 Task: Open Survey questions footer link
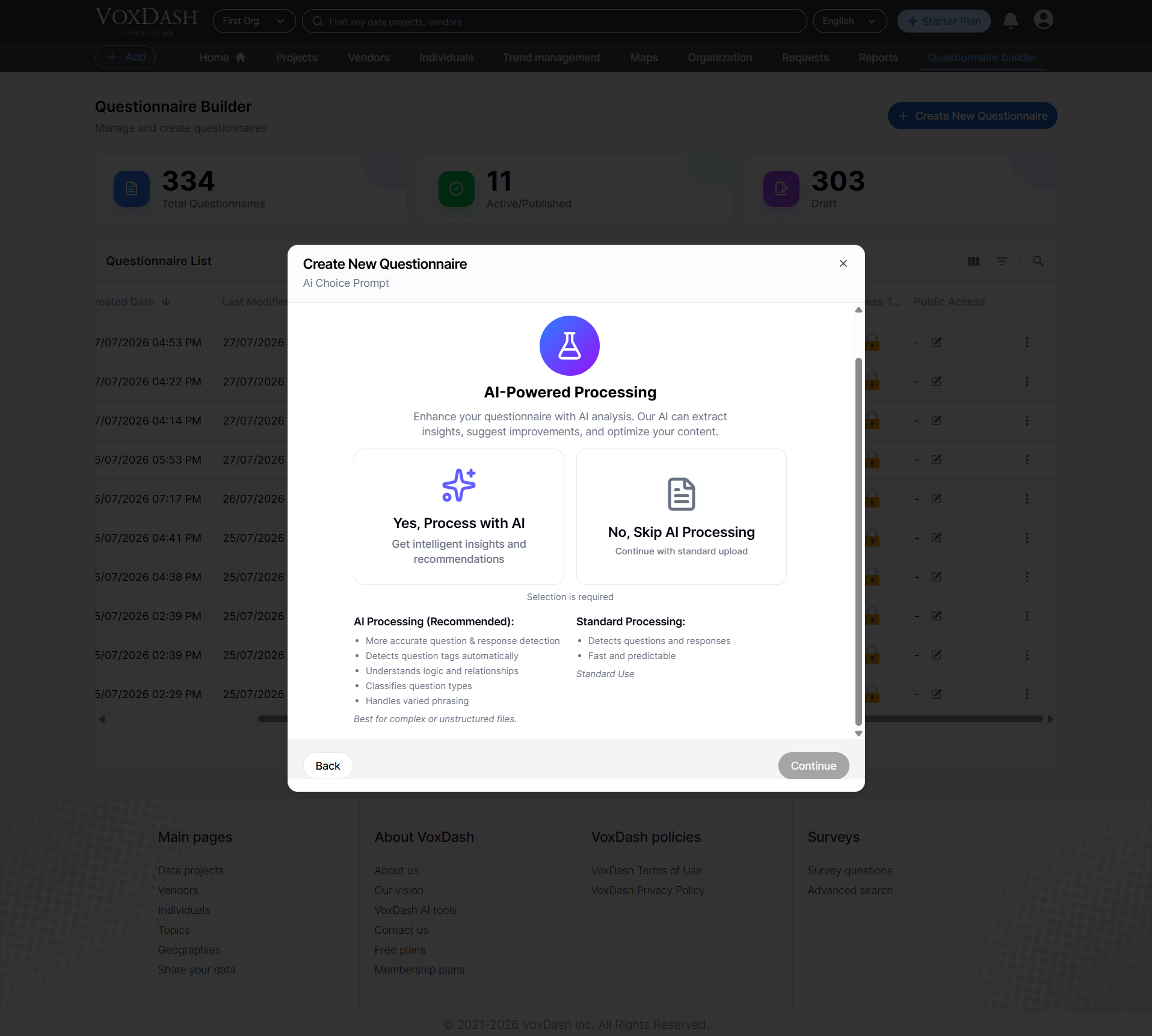click(x=850, y=870)
